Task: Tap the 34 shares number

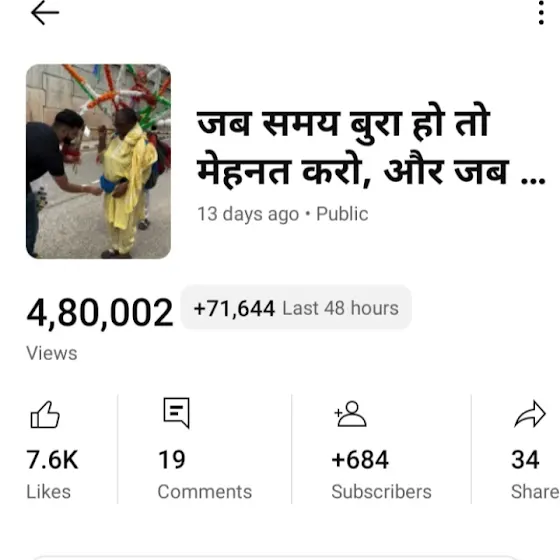Action: (x=525, y=460)
